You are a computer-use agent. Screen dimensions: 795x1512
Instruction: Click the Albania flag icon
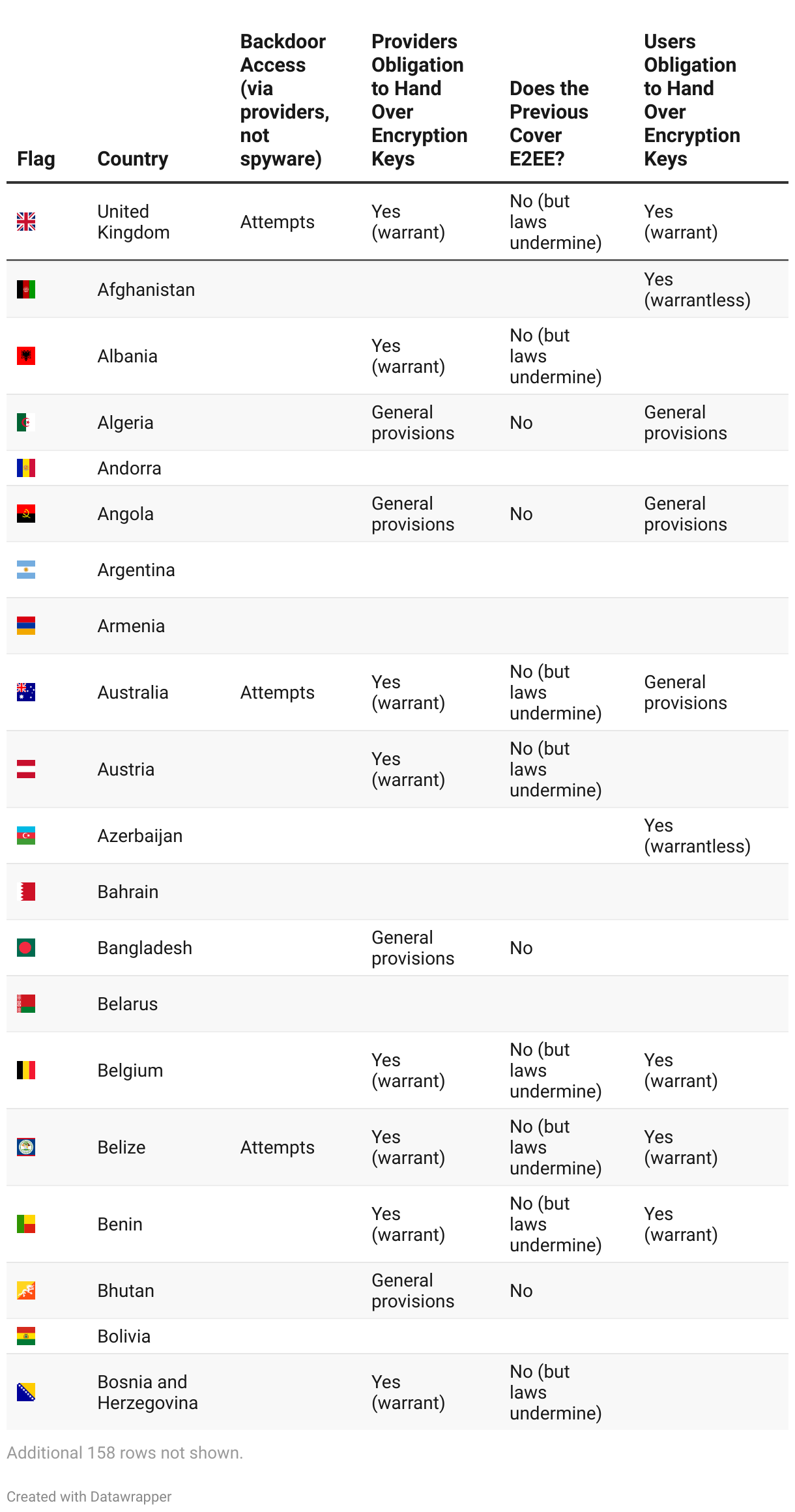pos(26,356)
